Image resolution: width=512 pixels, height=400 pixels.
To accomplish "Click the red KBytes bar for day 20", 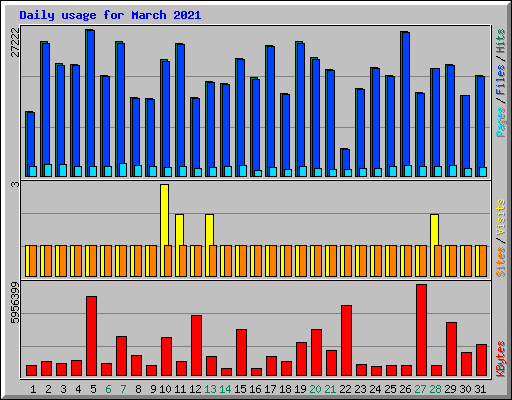I will click(316, 352).
